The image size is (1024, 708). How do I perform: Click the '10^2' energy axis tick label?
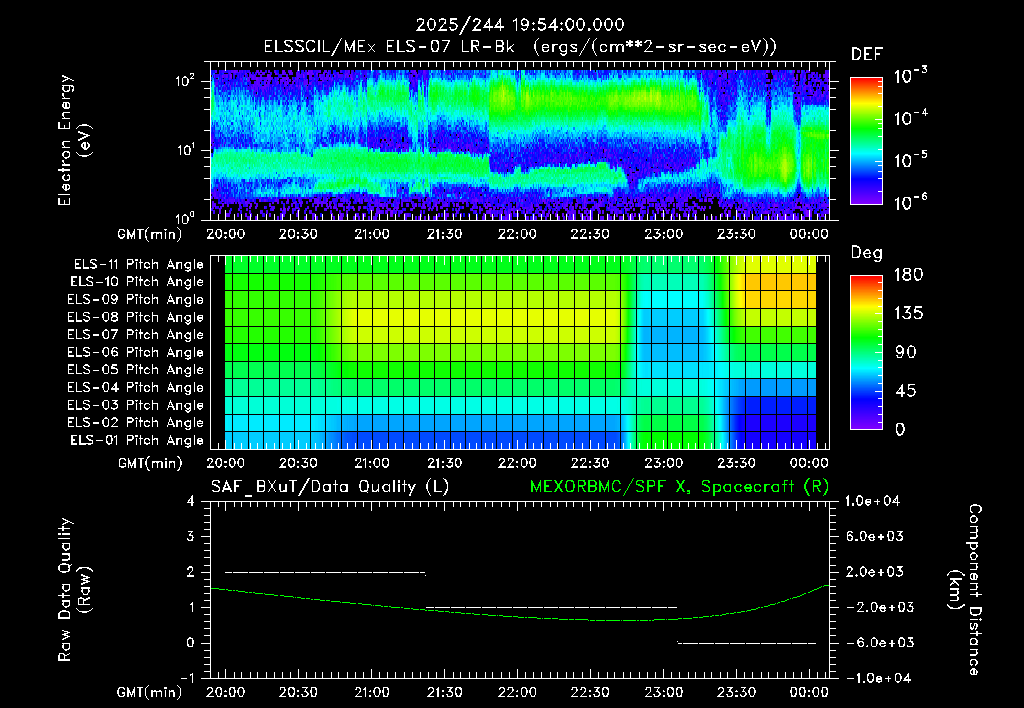[185, 81]
